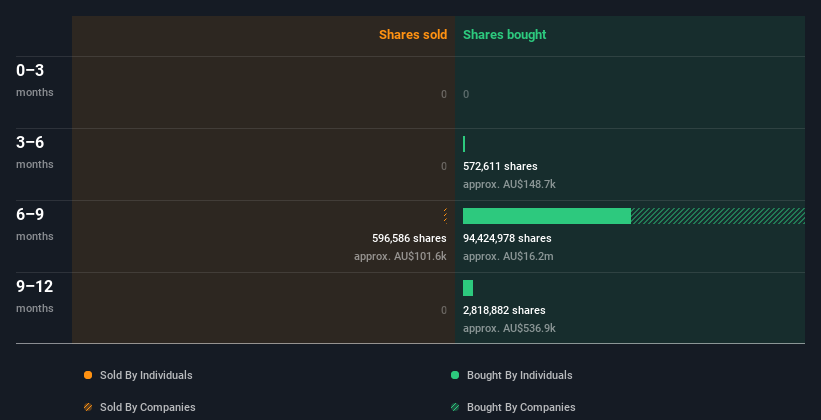Click the 2,818,882 shares figure

point(504,310)
